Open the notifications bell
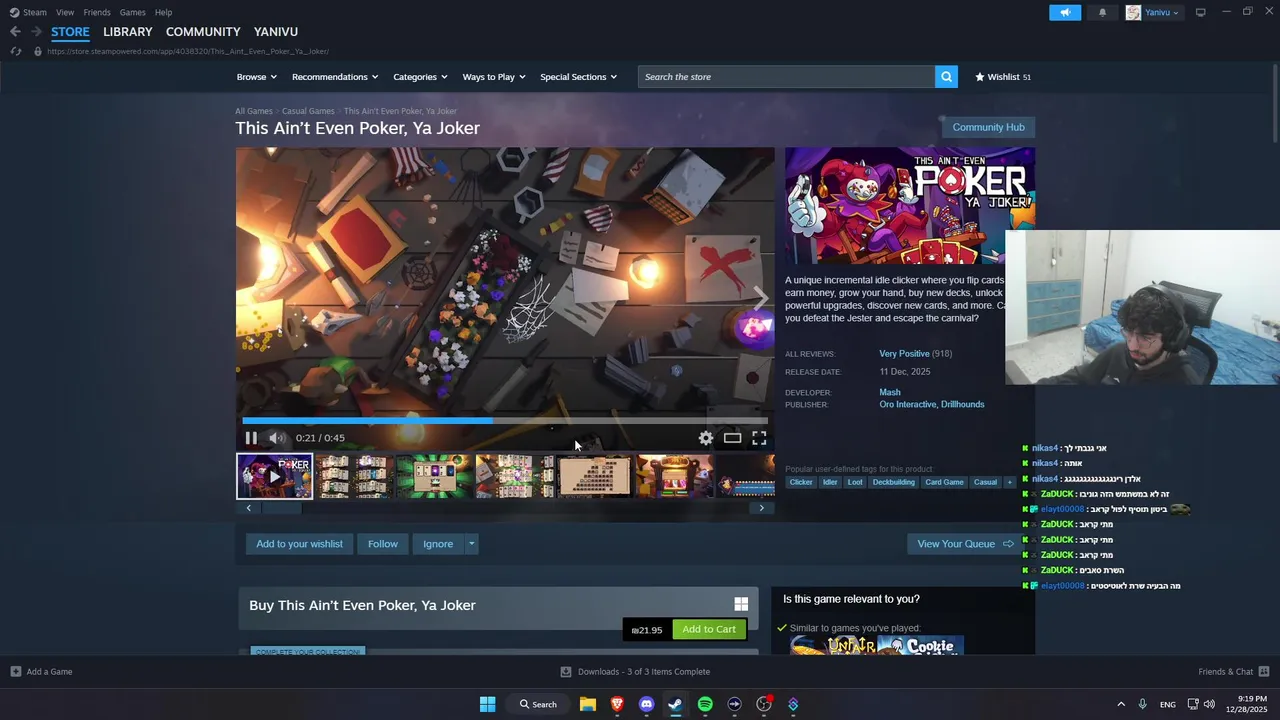Image resolution: width=1280 pixels, height=720 pixels. coord(1103,12)
